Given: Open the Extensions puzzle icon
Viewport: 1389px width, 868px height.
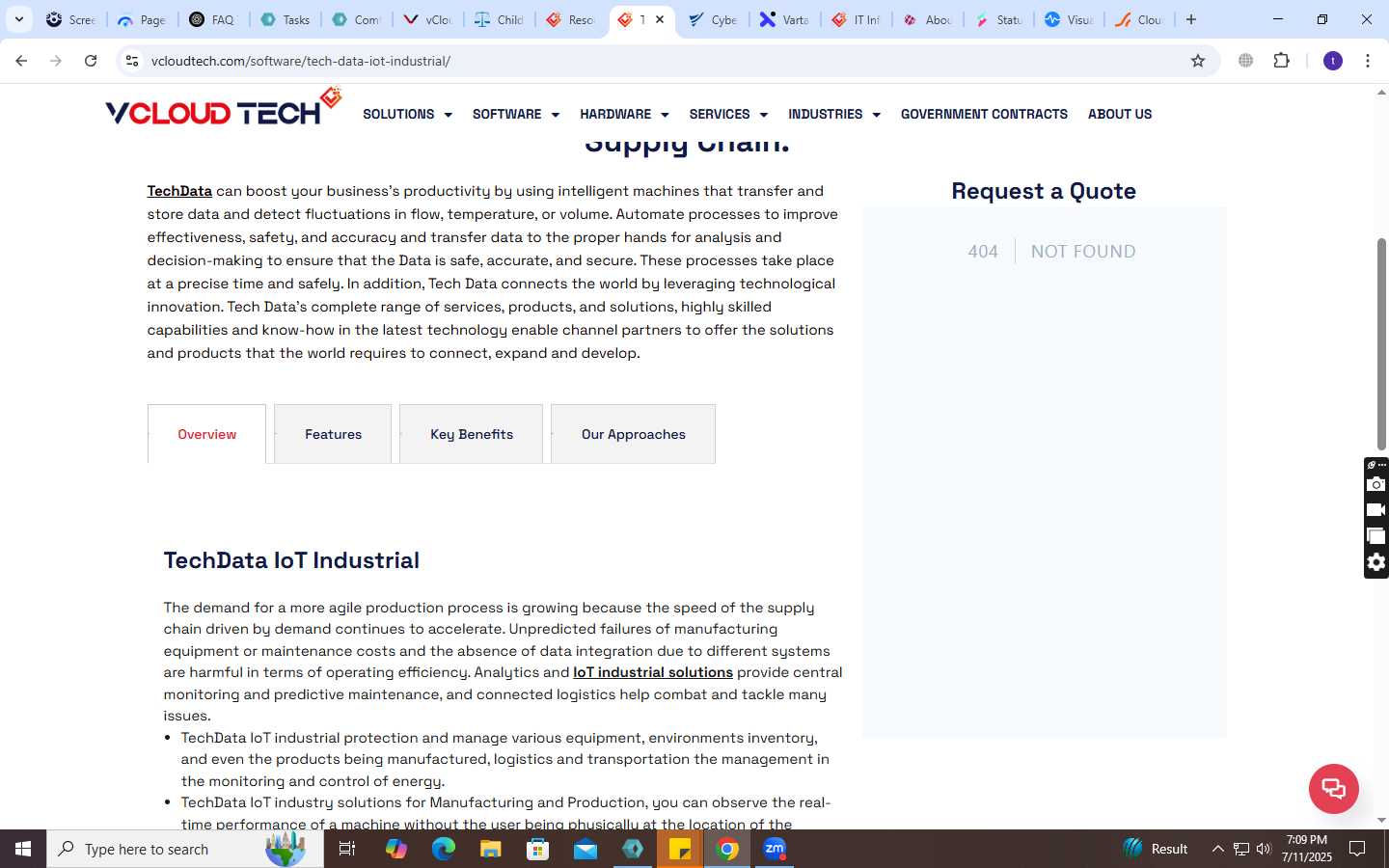Looking at the screenshot, I should (x=1281, y=61).
